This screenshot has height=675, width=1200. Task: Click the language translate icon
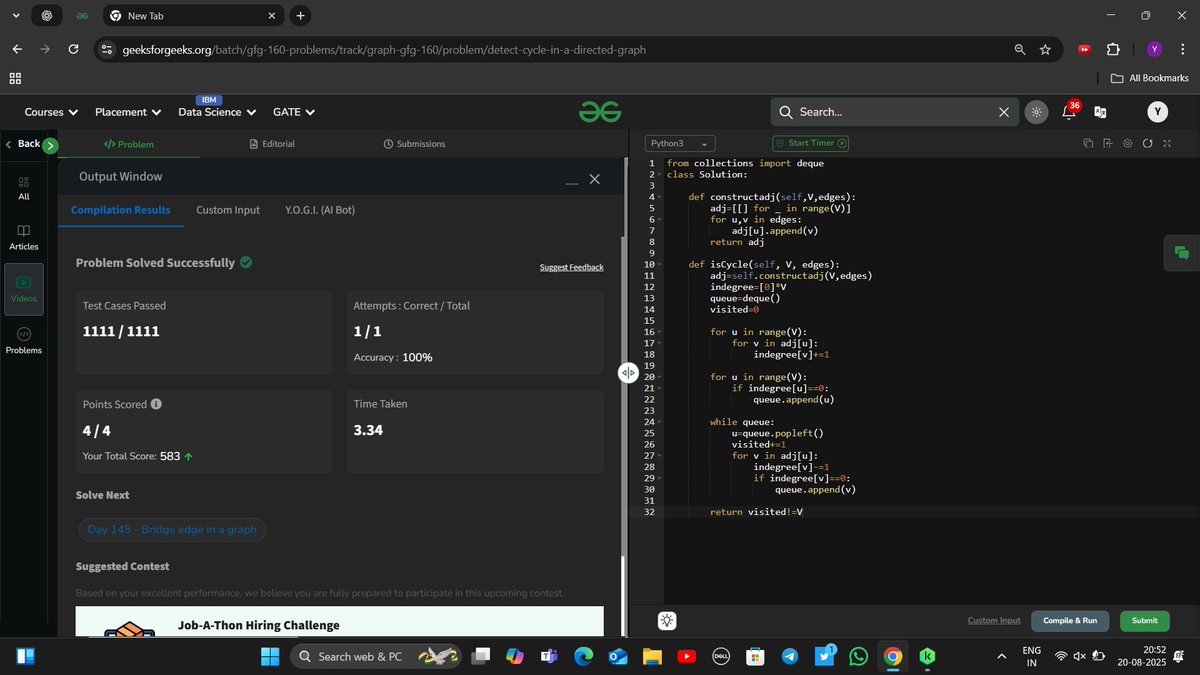coord(1100,112)
